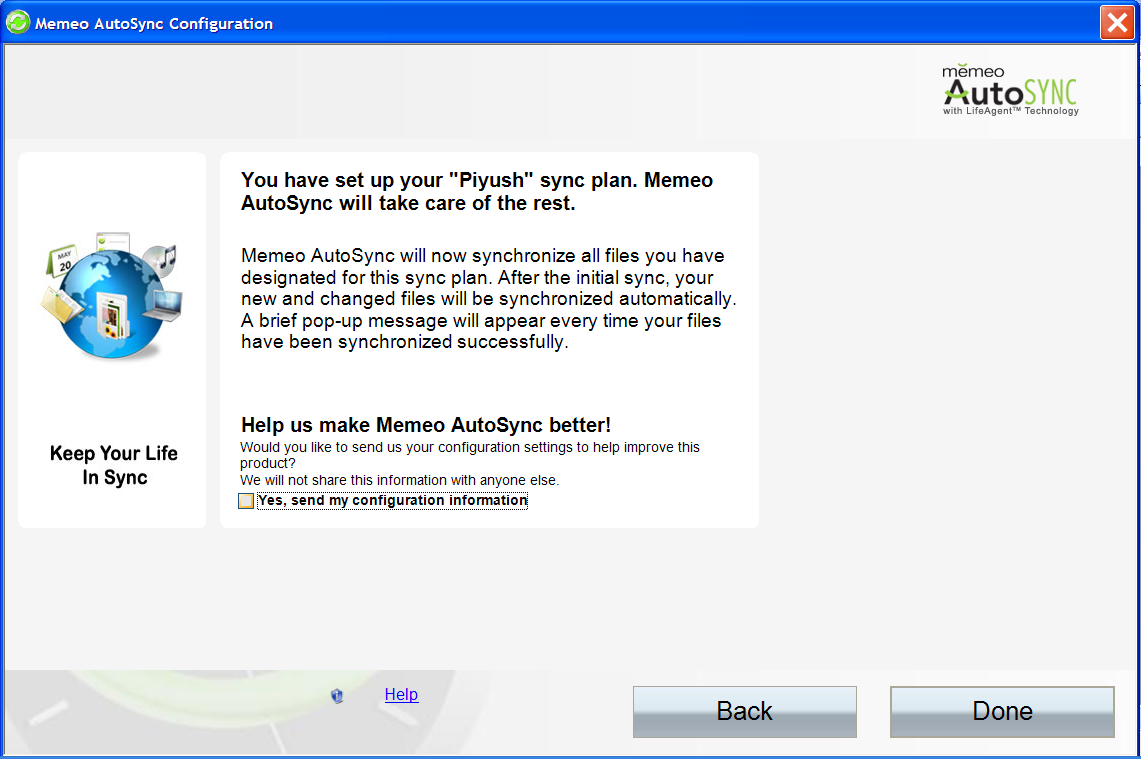Screen dimensions: 1141x759
Task: Go back with the Back button
Action: coord(744,711)
